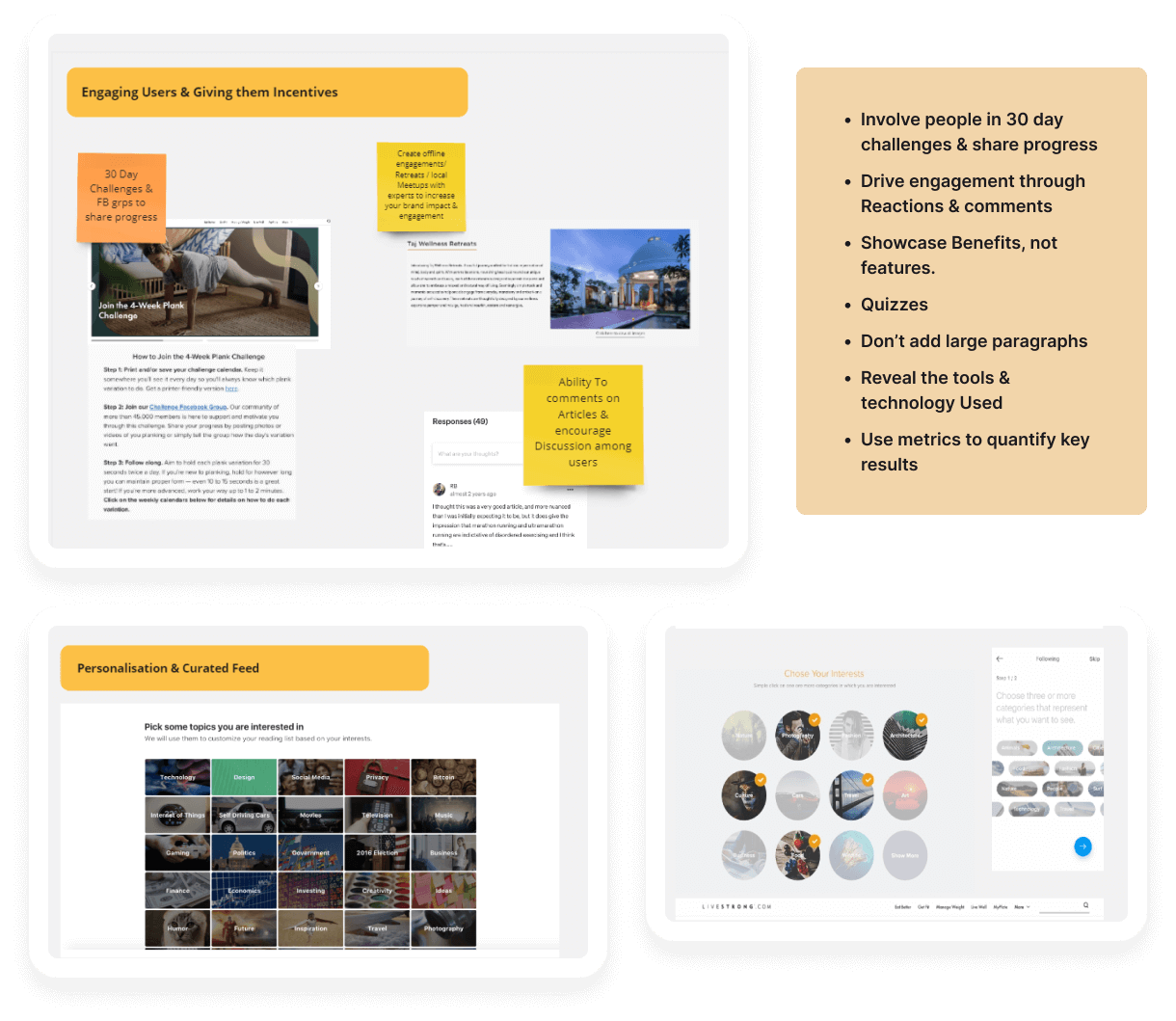The width and height of the screenshot is (1176, 1021).
Task: Open Live Well in Livestrong nav
Action: click(978, 907)
